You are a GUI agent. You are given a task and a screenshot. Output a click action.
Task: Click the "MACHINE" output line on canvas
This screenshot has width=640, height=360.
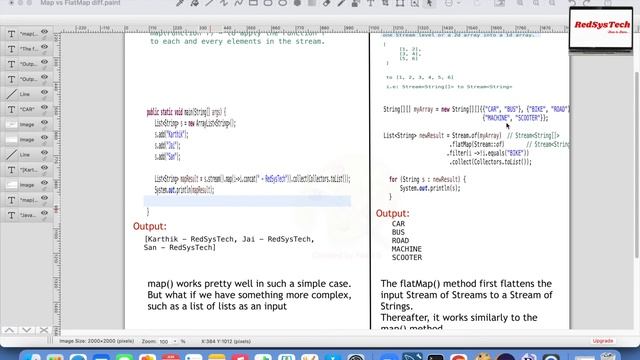pos(407,249)
